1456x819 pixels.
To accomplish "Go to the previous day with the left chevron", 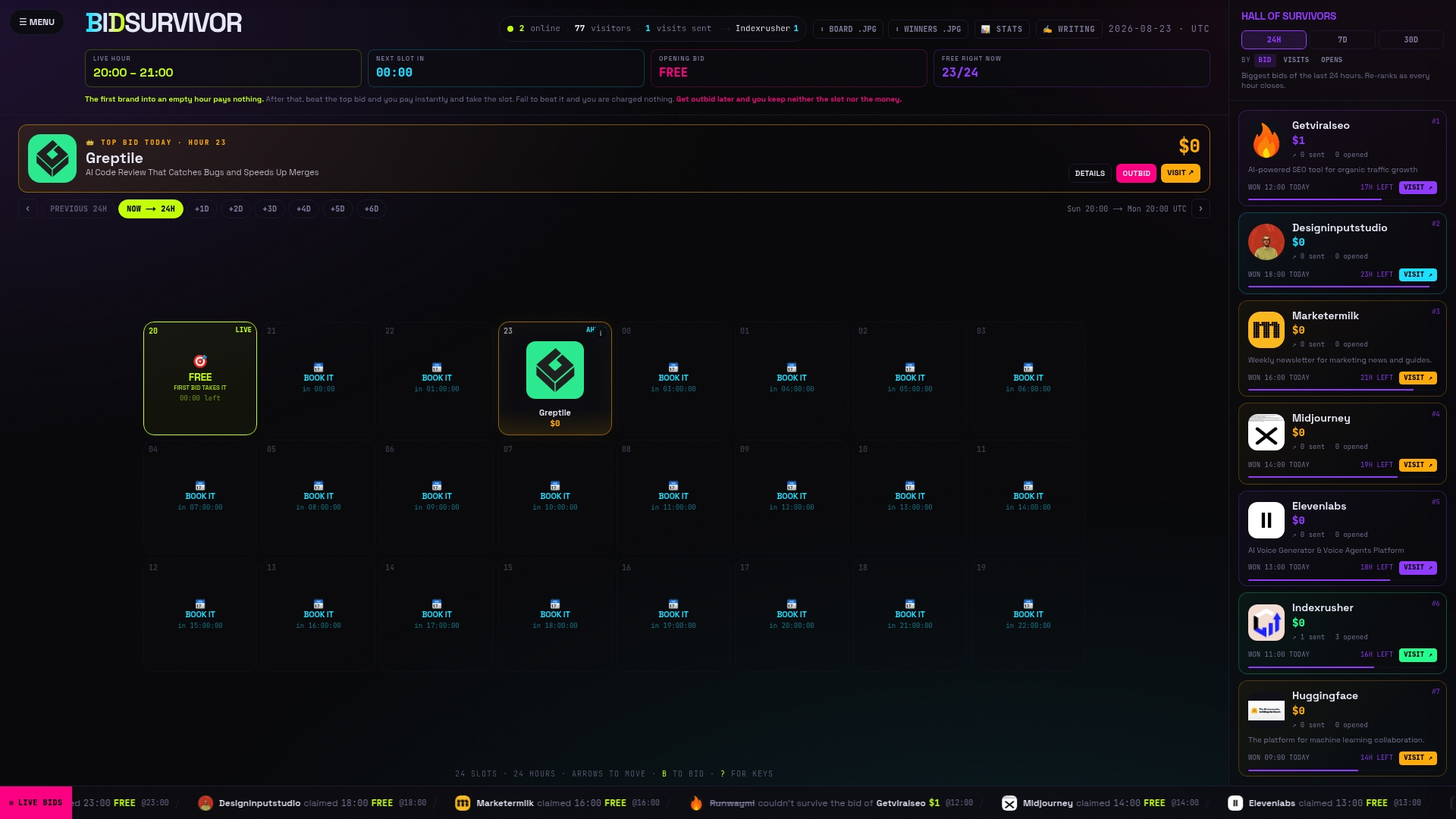I will [28, 209].
